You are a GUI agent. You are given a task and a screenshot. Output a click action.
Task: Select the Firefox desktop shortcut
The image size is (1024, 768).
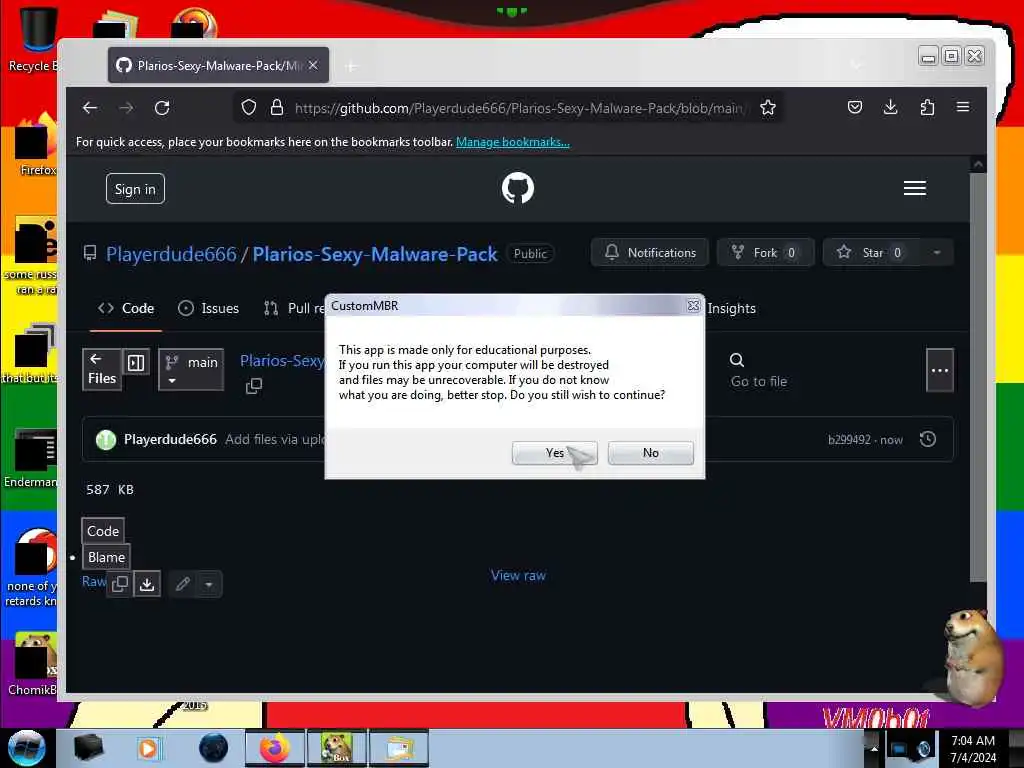33,145
